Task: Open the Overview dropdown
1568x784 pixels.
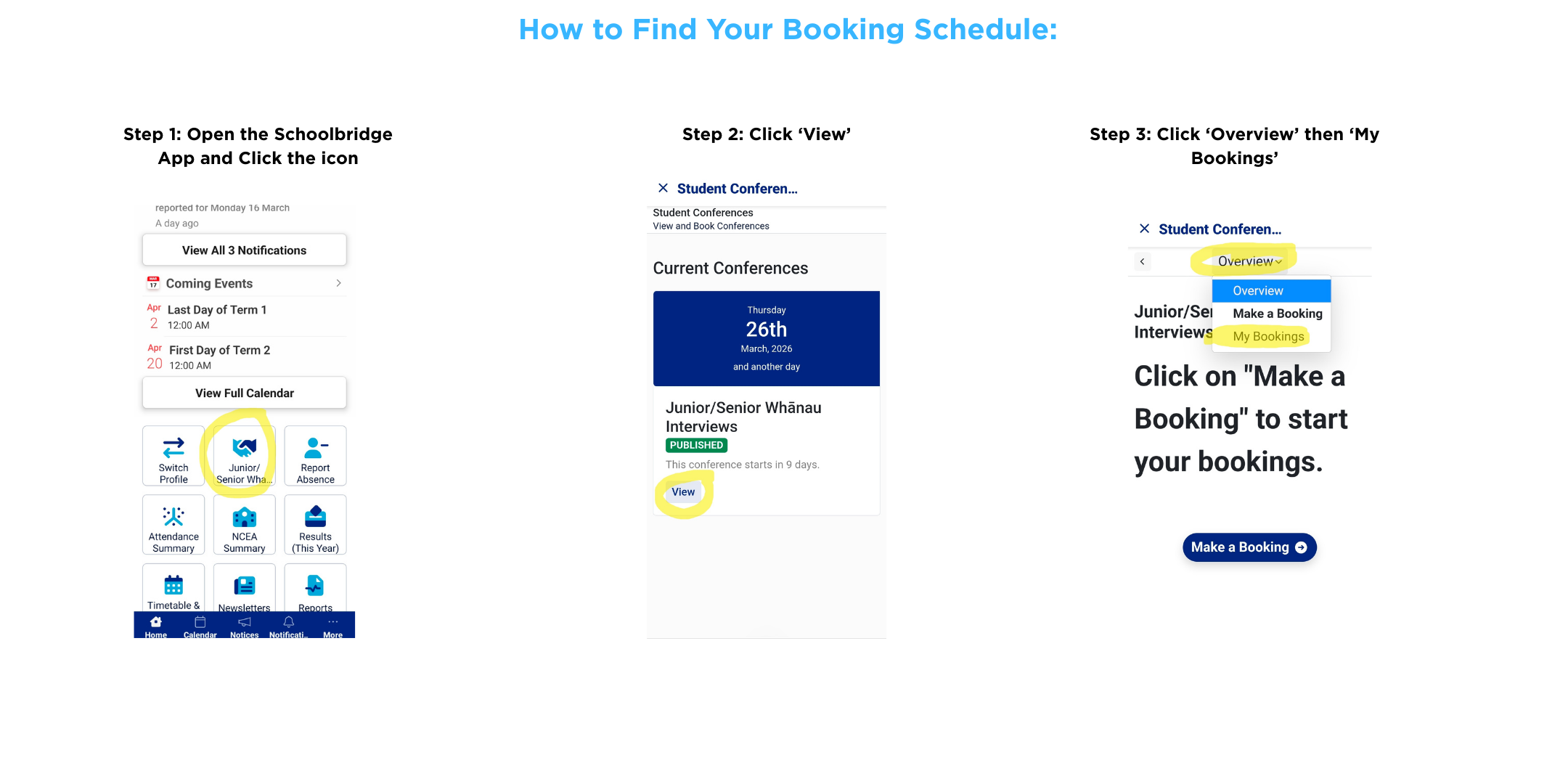Action: click(1249, 261)
